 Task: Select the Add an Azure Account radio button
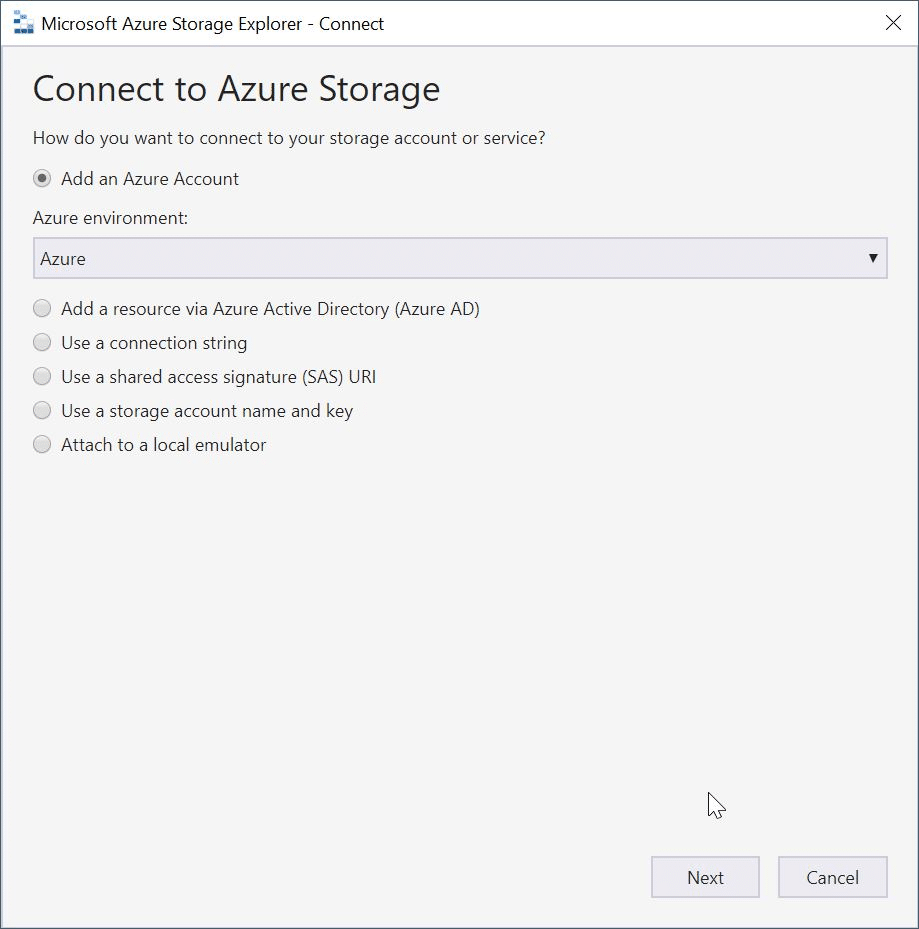click(x=42, y=178)
